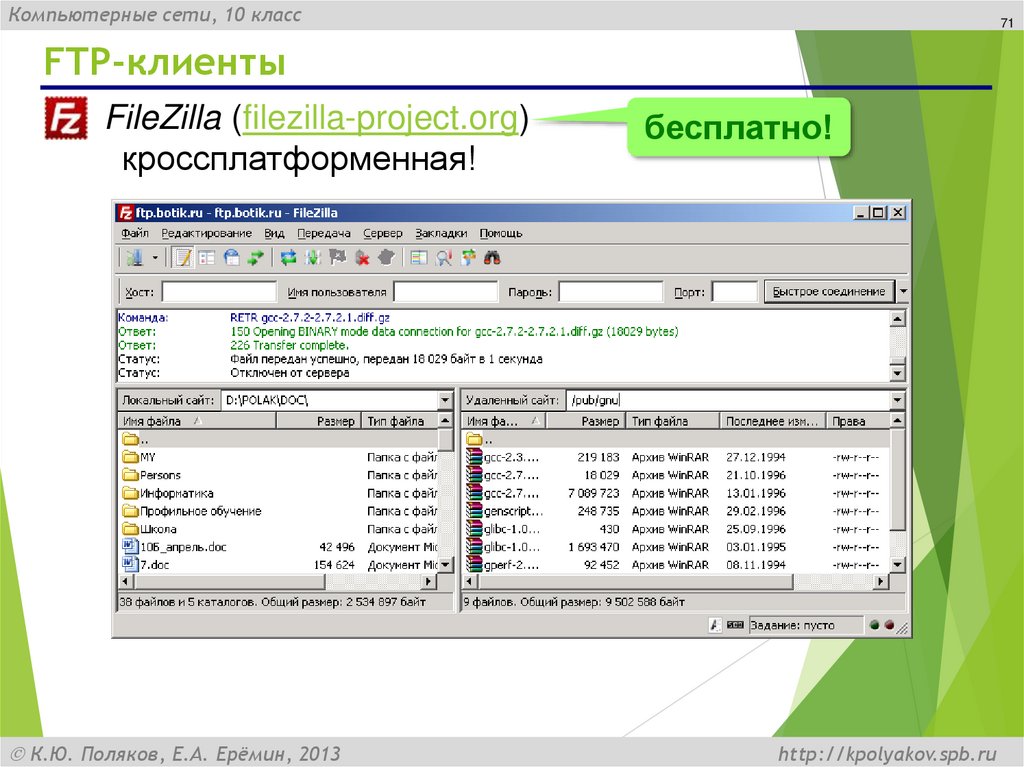Select the Информатика folder icon
The image size is (1024, 767).
[x=130, y=493]
